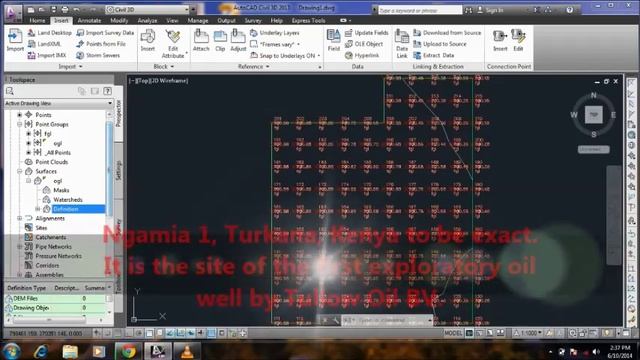Open VLC media player from taskbar

tap(187, 351)
